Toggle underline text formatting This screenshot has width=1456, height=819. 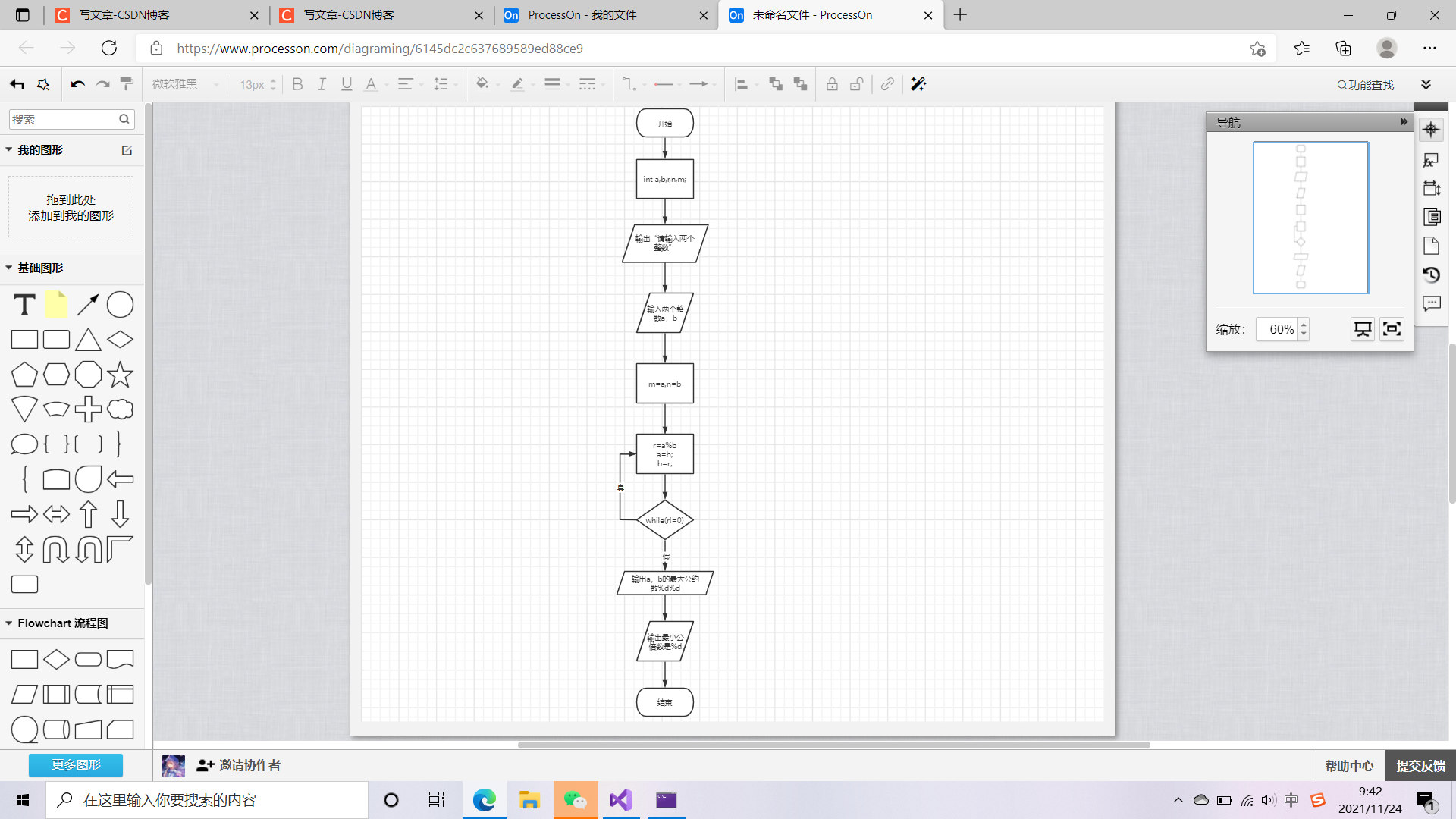coord(347,84)
